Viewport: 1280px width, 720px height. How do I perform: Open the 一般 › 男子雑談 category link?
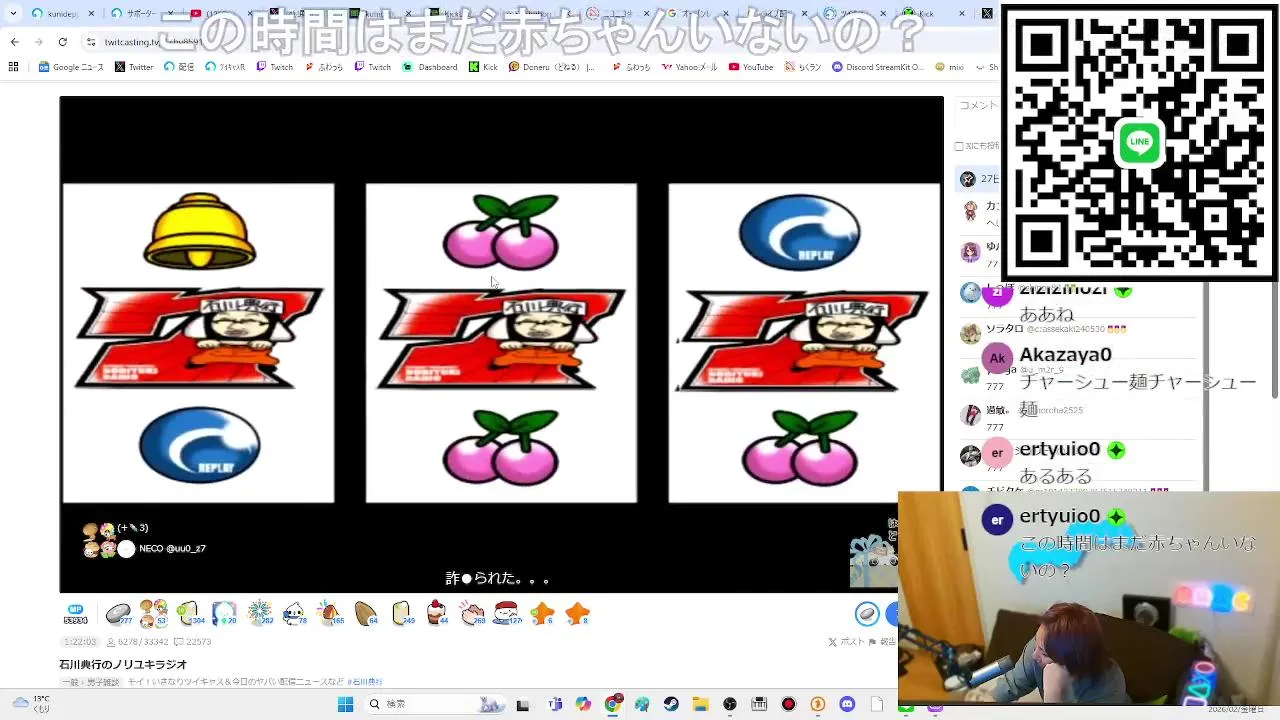click(x=89, y=682)
